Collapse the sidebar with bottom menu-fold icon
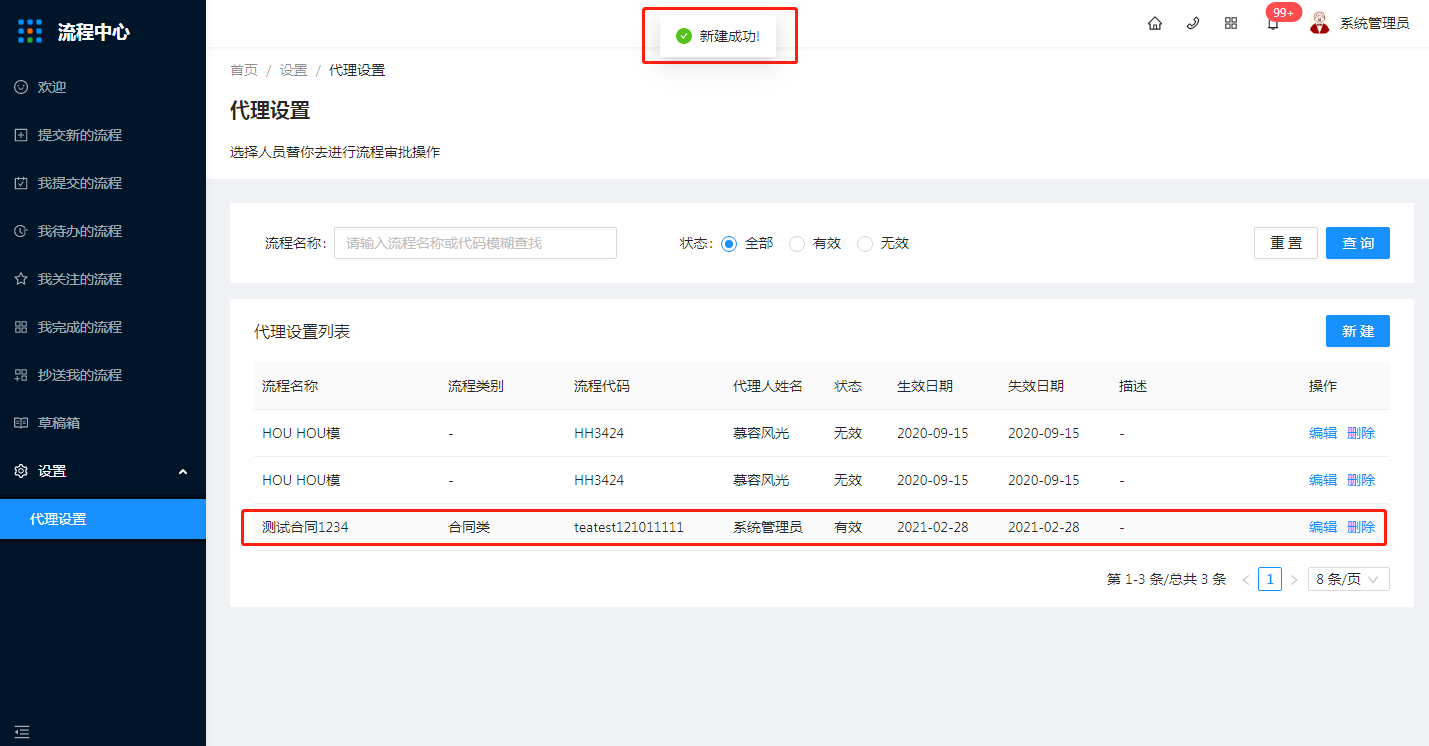This screenshot has width=1429, height=746. tap(22, 732)
